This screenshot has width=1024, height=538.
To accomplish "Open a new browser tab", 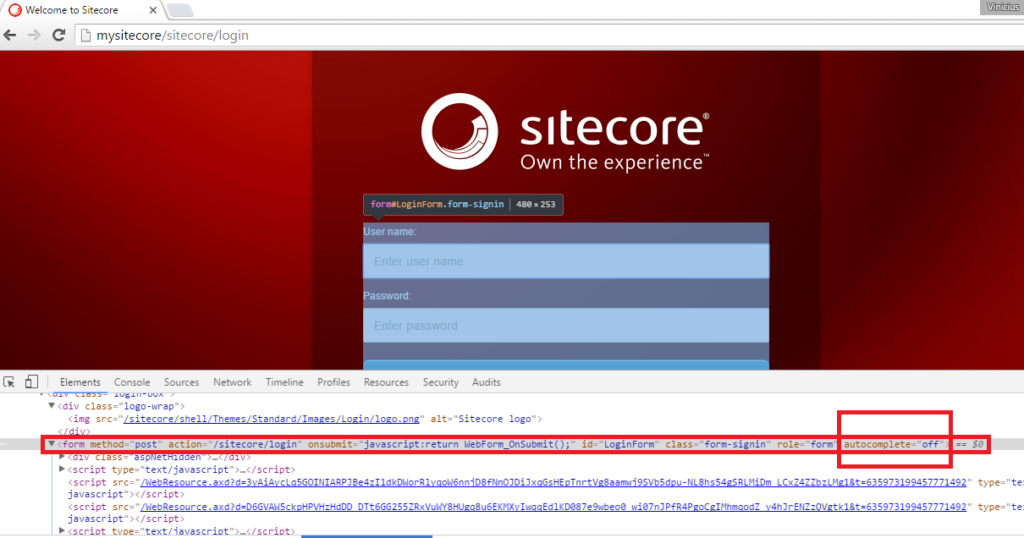I will (x=180, y=10).
